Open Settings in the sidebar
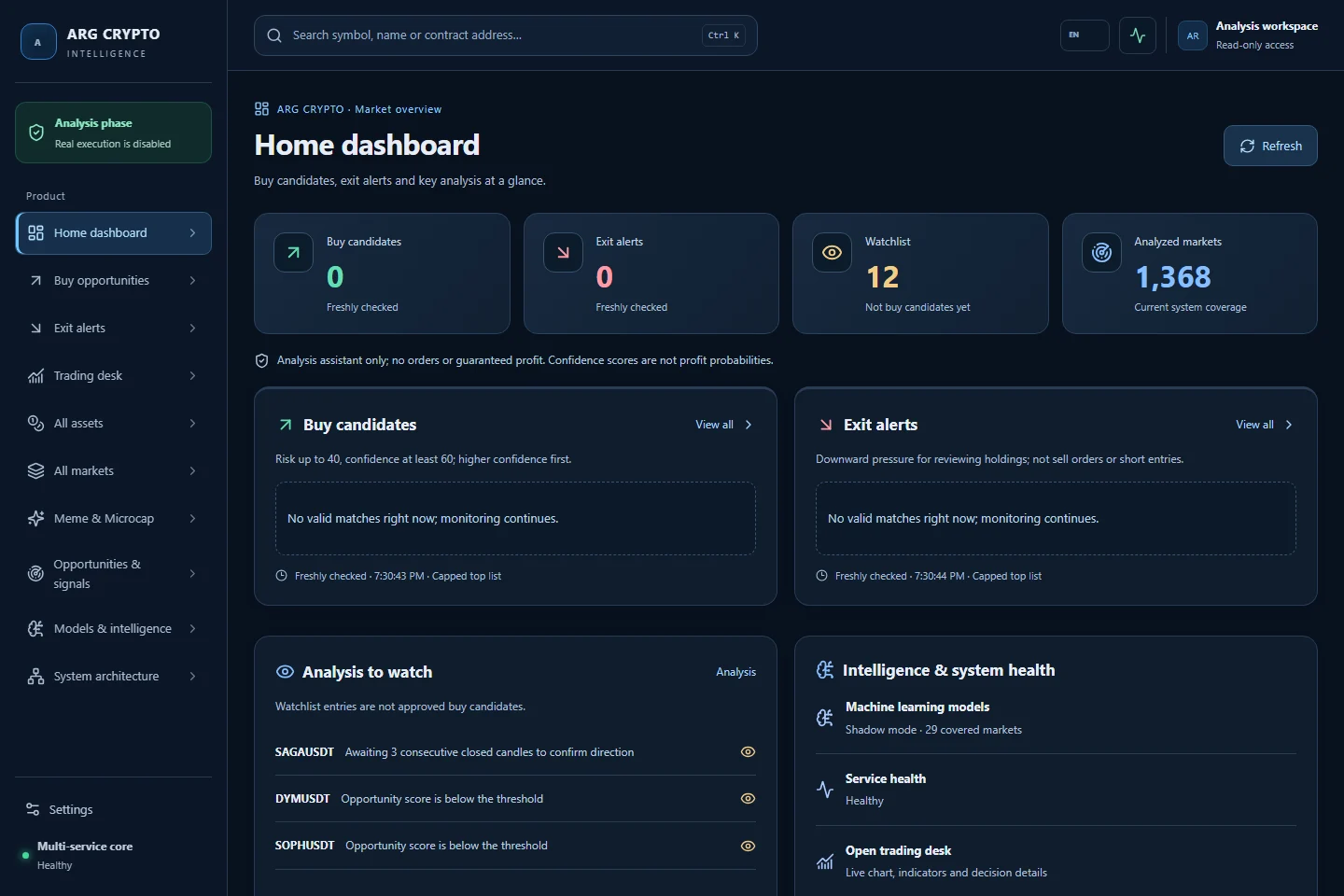1344x896 pixels. [114, 809]
